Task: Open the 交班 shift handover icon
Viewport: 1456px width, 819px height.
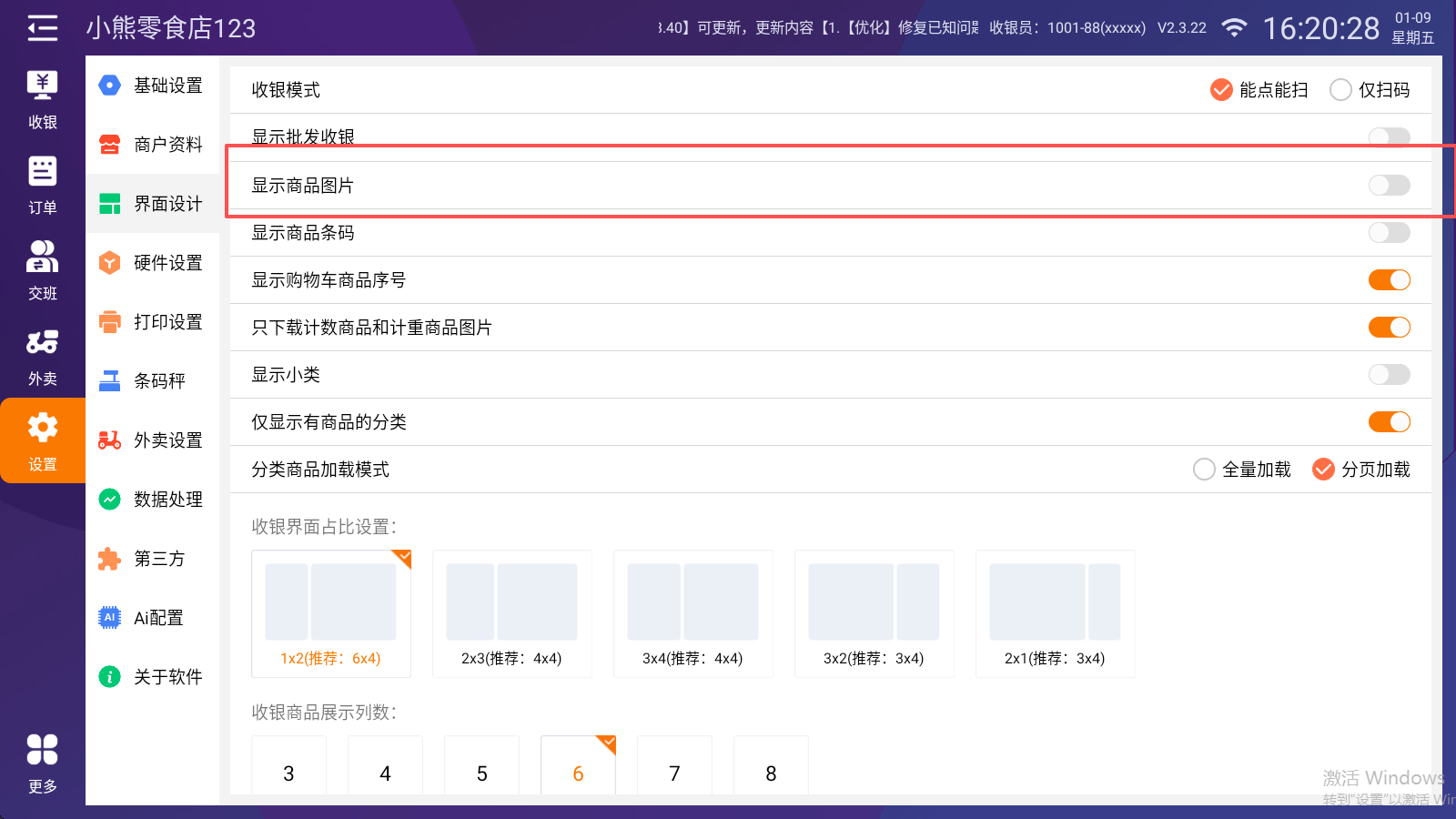Action: 42,270
